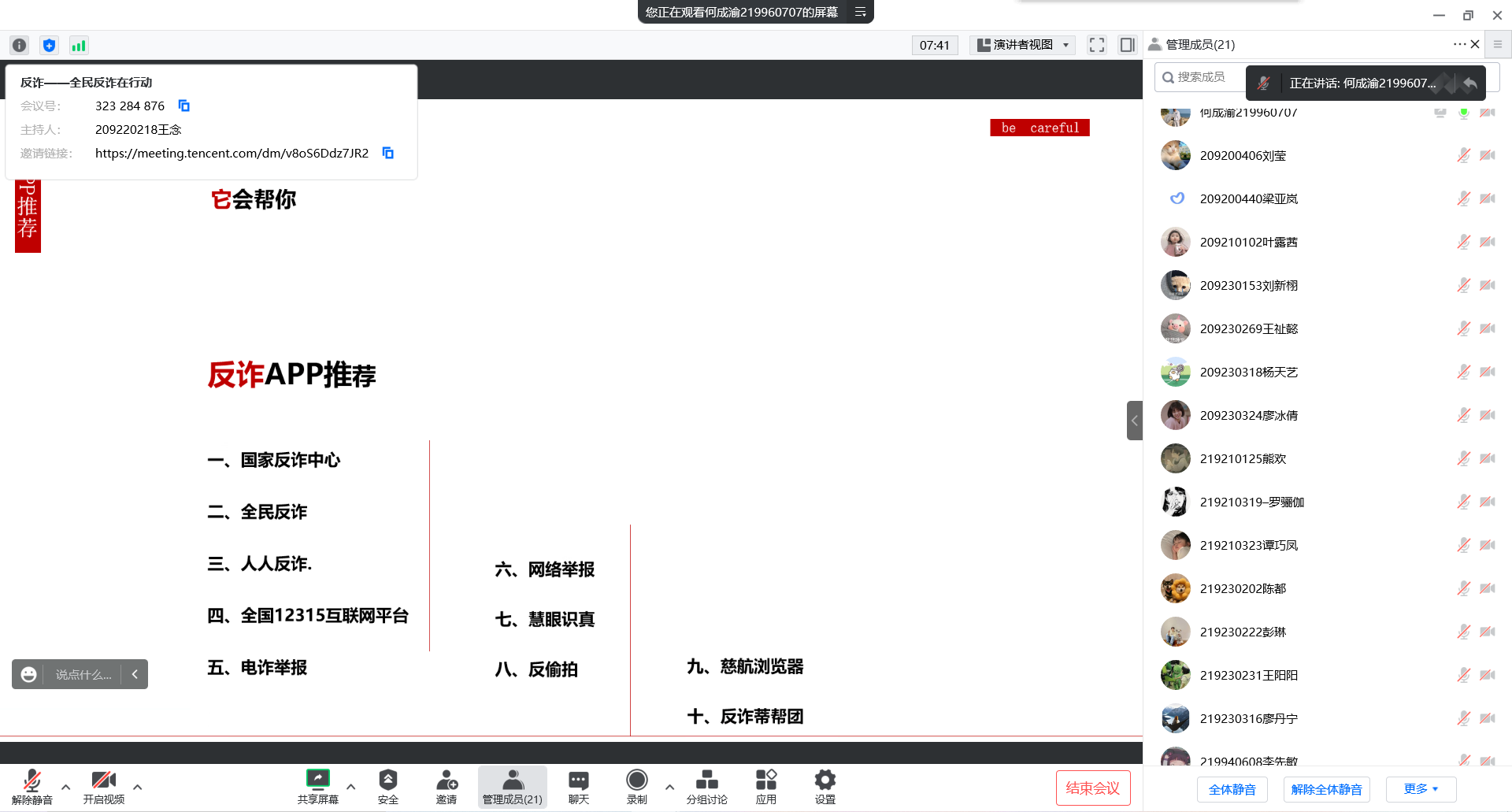Click the 全体静音 button
This screenshot has height=812, width=1512.
[x=1232, y=789]
